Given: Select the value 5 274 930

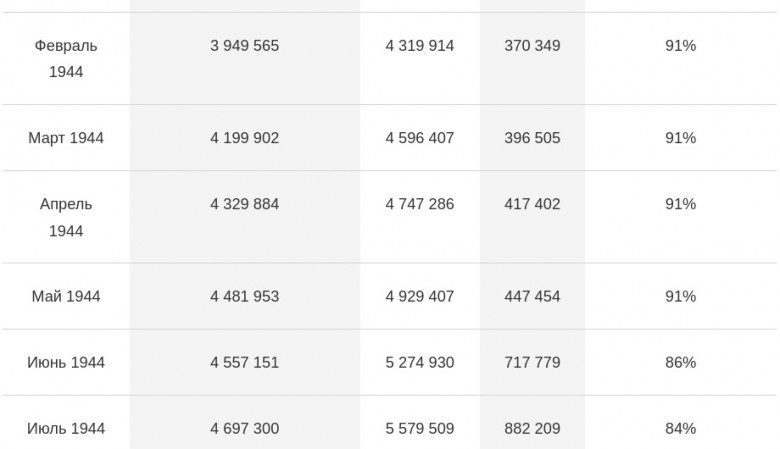Looking at the screenshot, I should tap(419, 362).
